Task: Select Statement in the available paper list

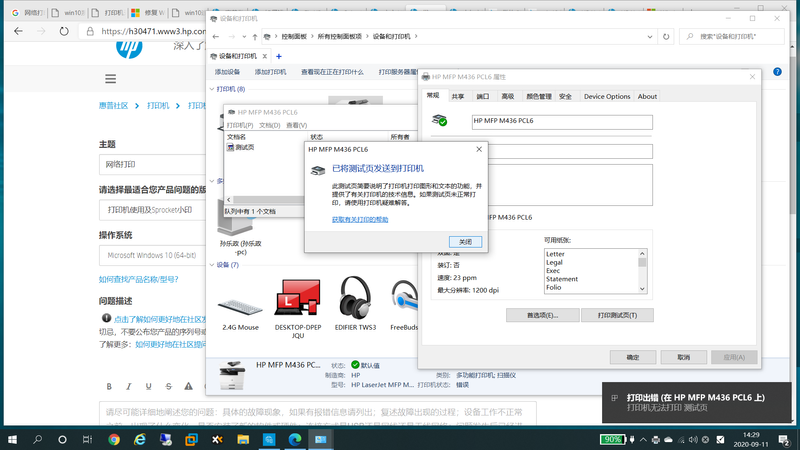Action: coord(562,279)
